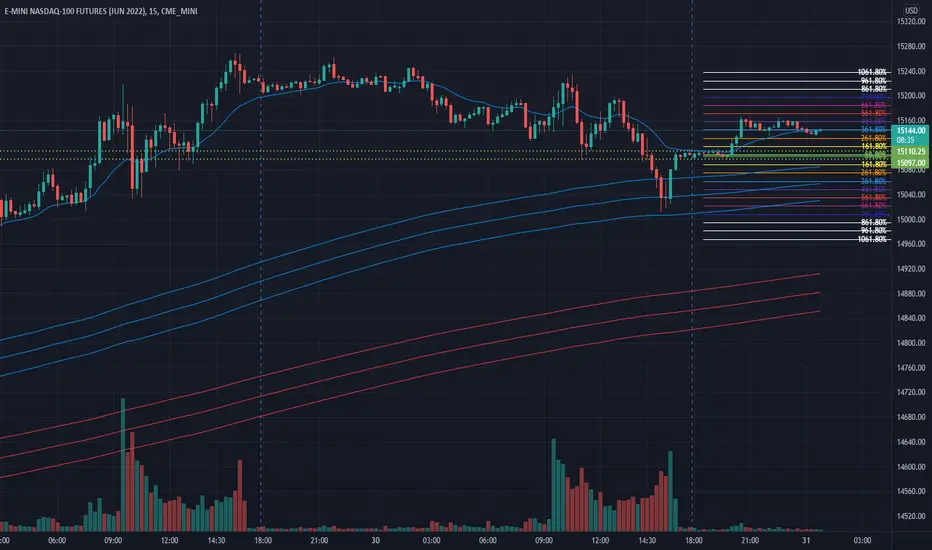Select the upper red 561.80% Fibonacci label
The width and height of the screenshot is (932, 550).
click(874, 113)
